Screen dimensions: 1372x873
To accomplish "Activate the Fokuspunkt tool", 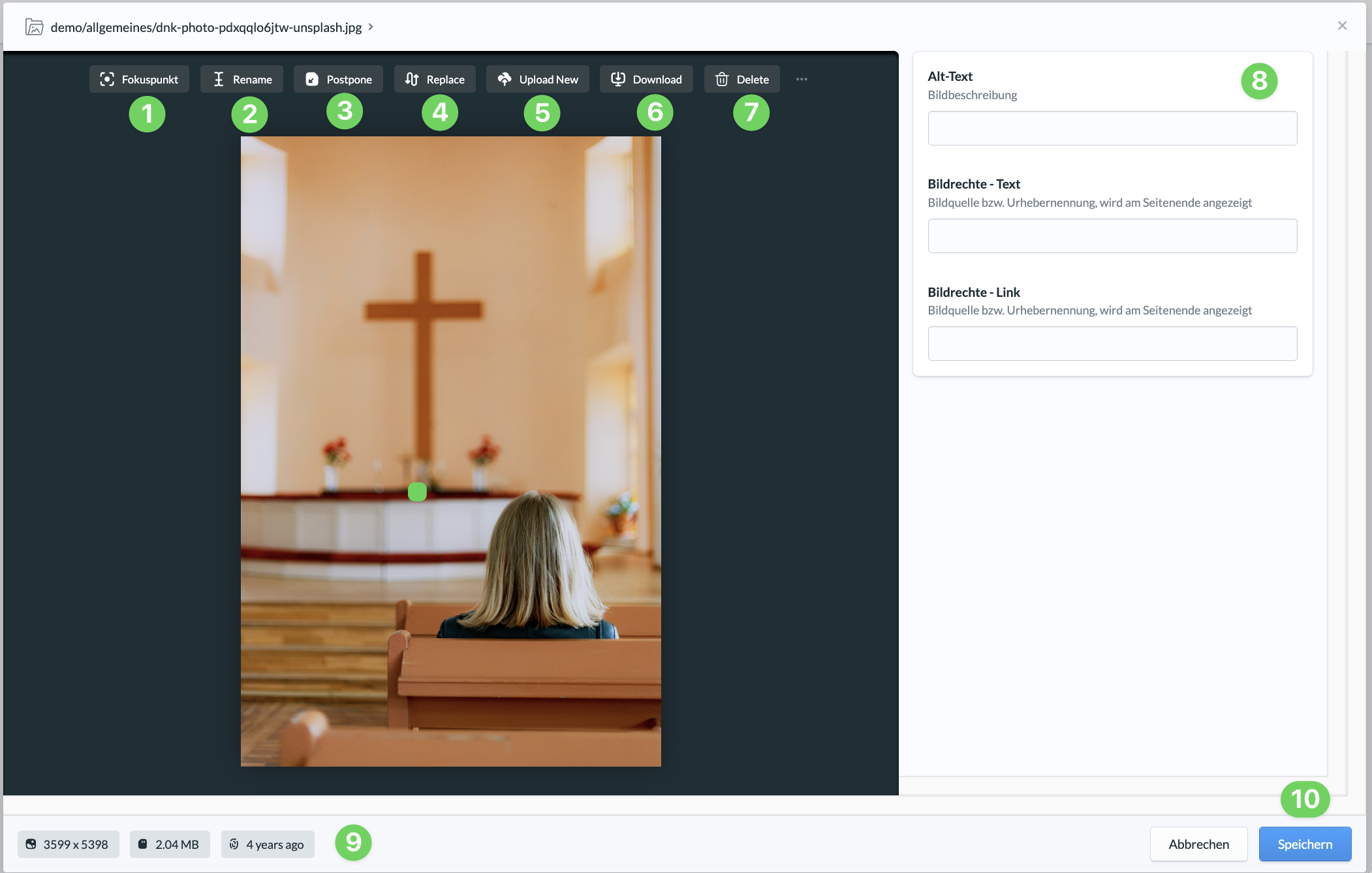I will 139,79.
